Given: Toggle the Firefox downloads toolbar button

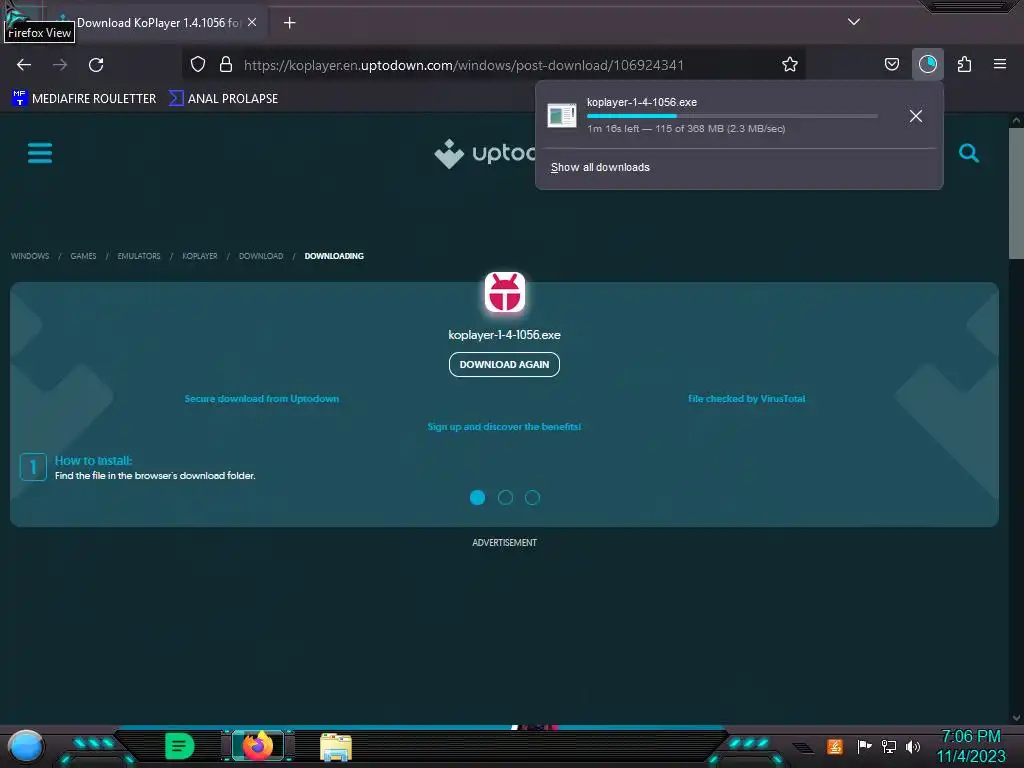Looking at the screenshot, I should coord(927,64).
